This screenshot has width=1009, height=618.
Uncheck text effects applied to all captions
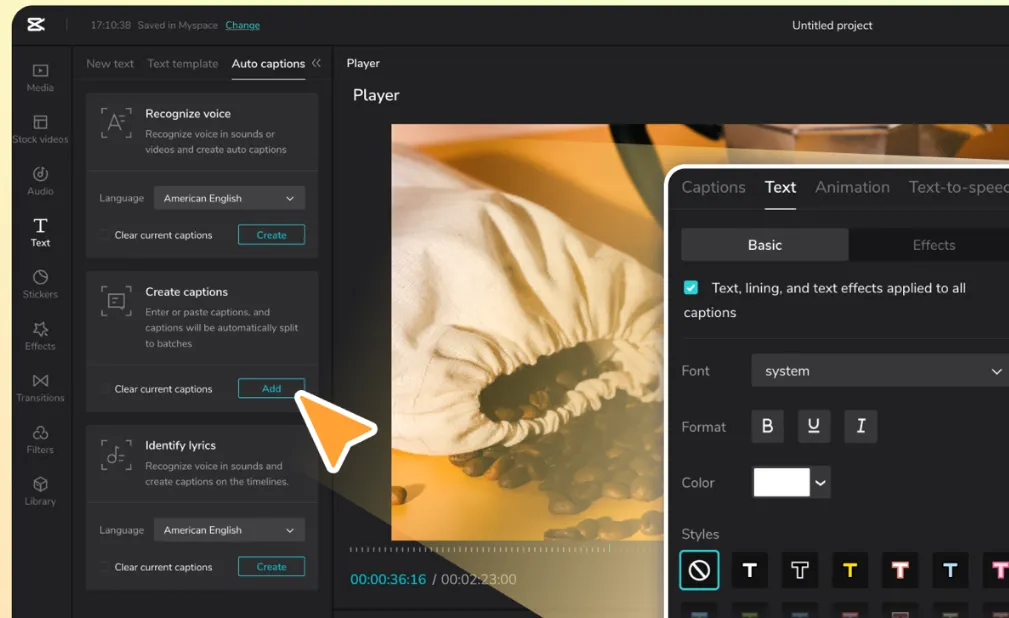tap(691, 288)
